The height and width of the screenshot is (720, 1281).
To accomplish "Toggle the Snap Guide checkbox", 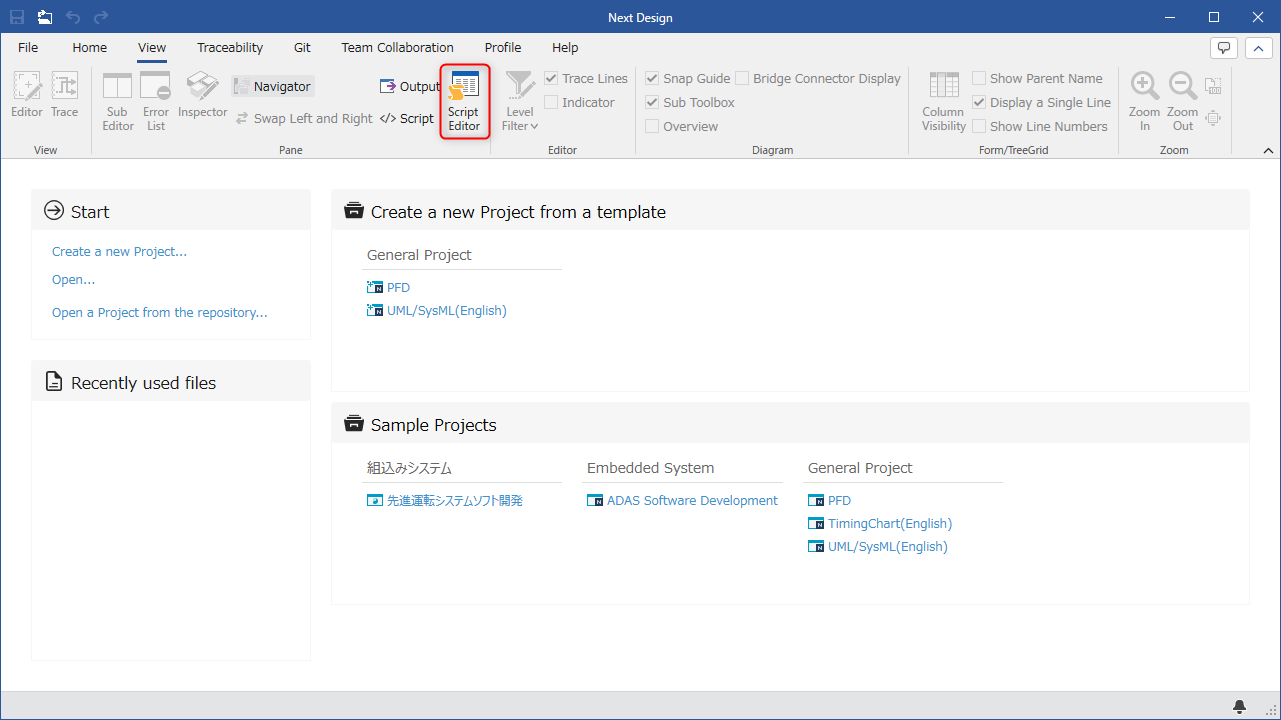I will click(688, 78).
